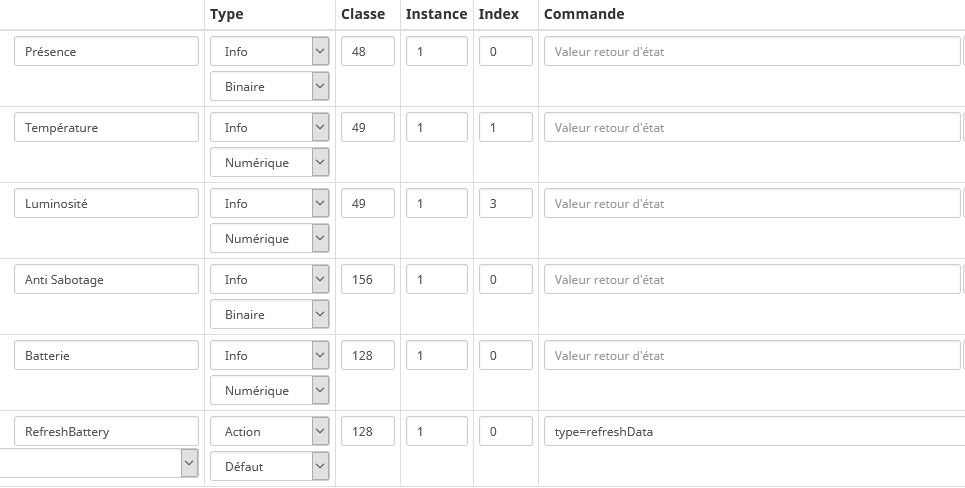Click the Commande field for Présence row
The width and height of the screenshot is (965, 488).
(x=752, y=52)
